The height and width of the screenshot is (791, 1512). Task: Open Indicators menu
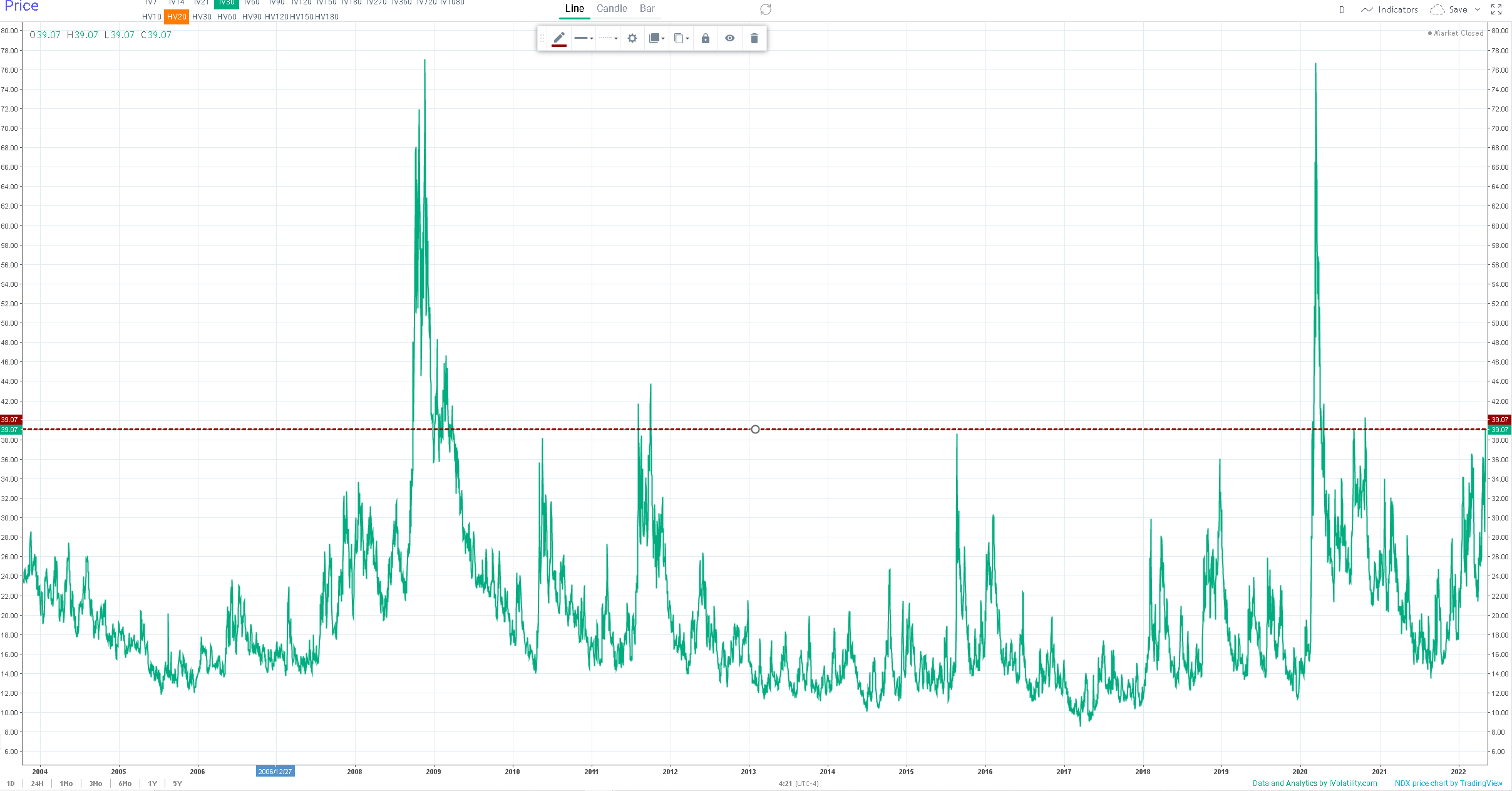[x=1390, y=9]
